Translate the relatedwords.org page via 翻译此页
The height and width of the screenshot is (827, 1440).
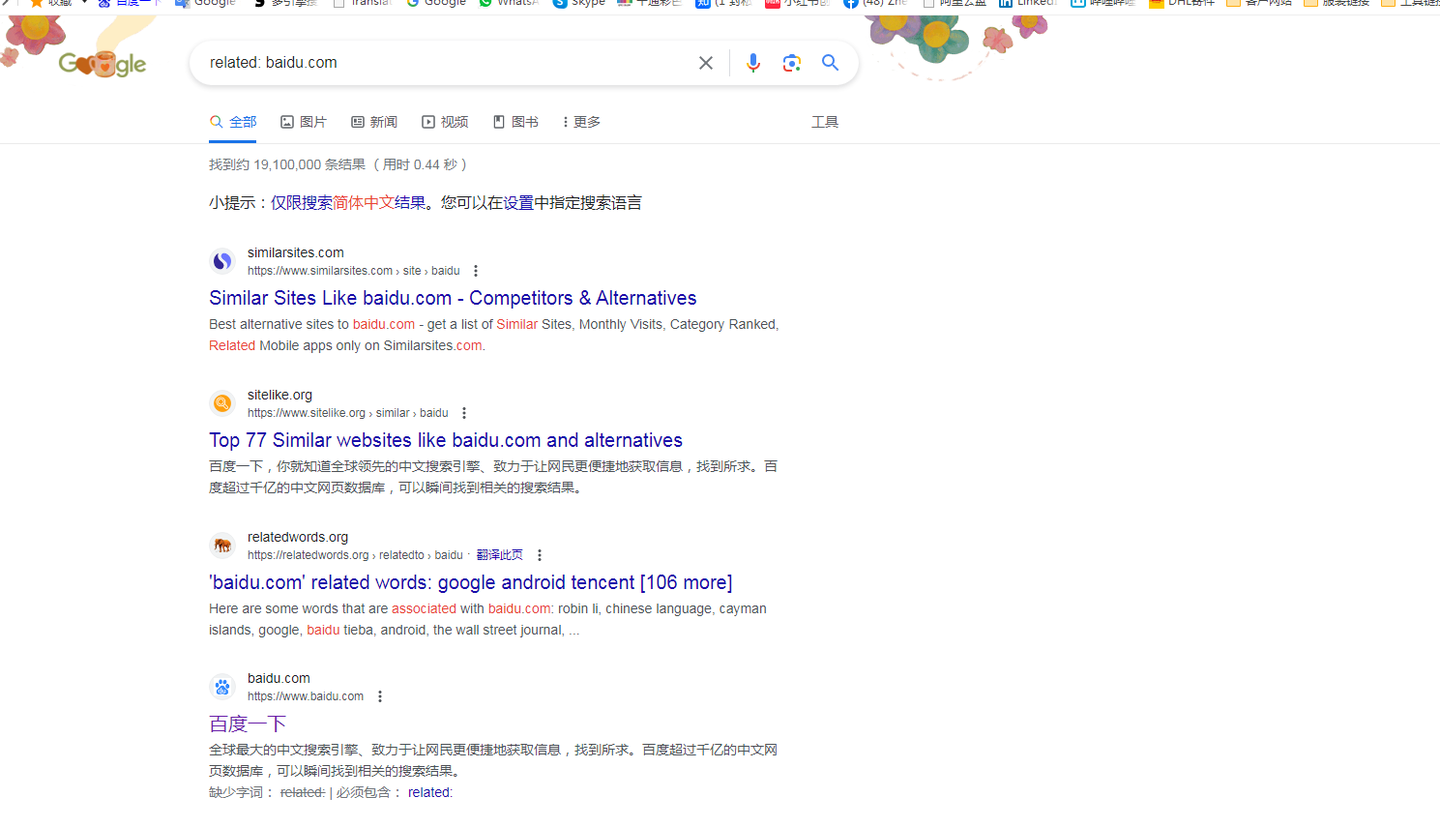pyautogui.click(x=499, y=555)
